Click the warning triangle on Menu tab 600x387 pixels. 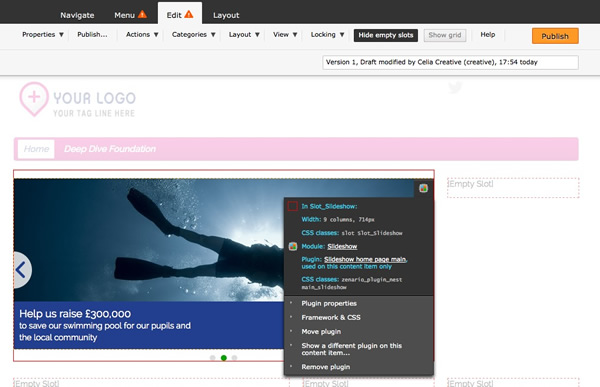click(x=142, y=15)
